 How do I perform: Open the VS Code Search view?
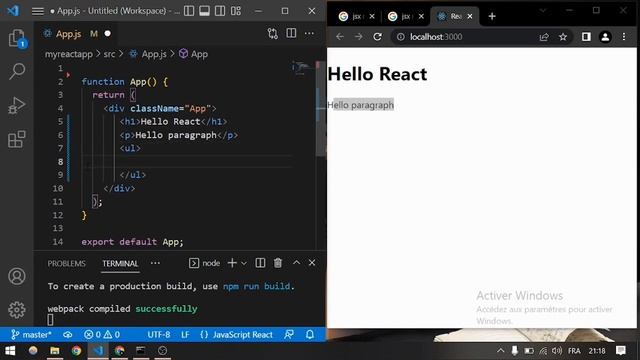pyautogui.click(x=17, y=71)
